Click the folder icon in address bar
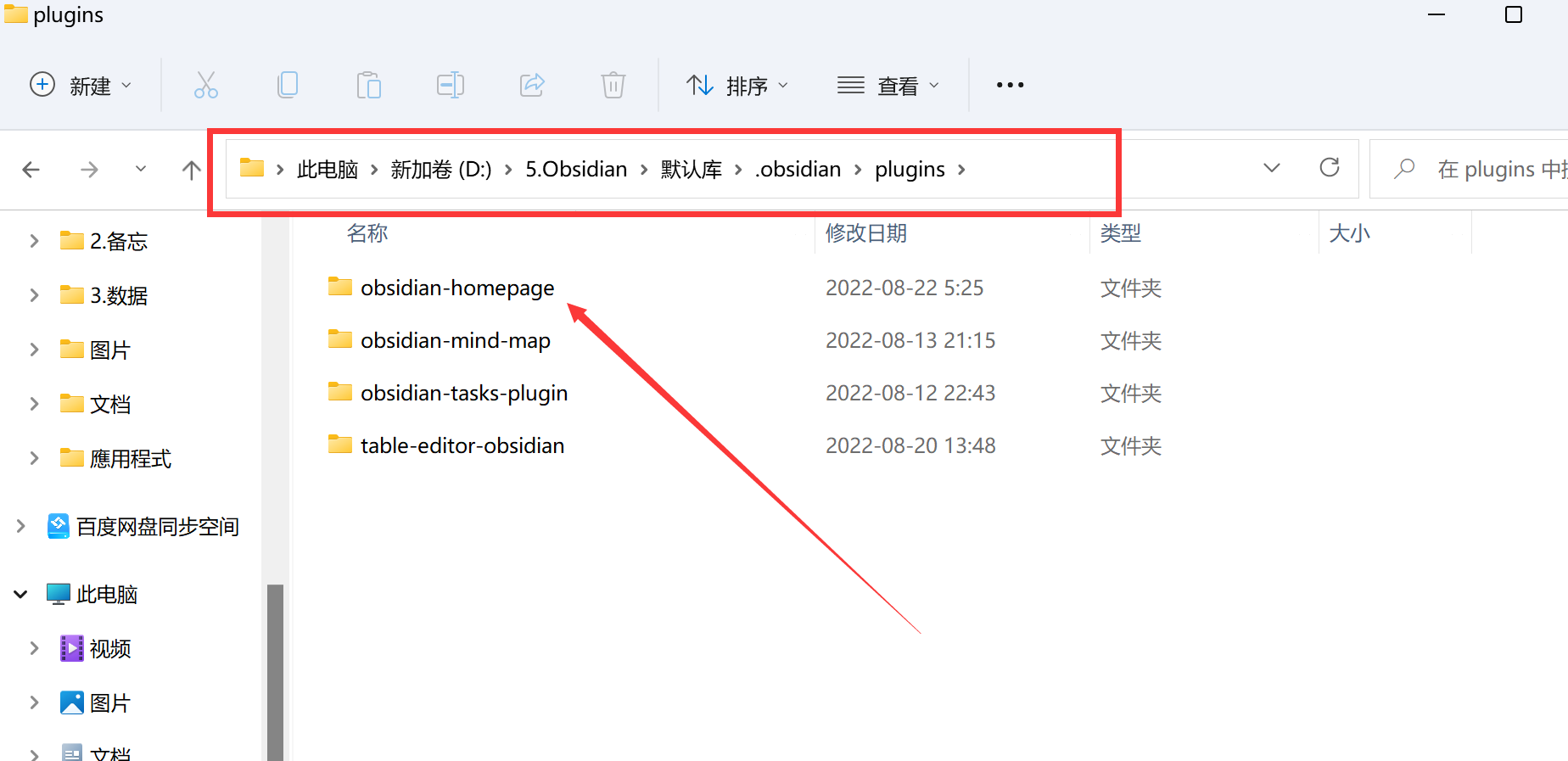Image resolution: width=1568 pixels, height=761 pixels. click(x=252, y=168)
